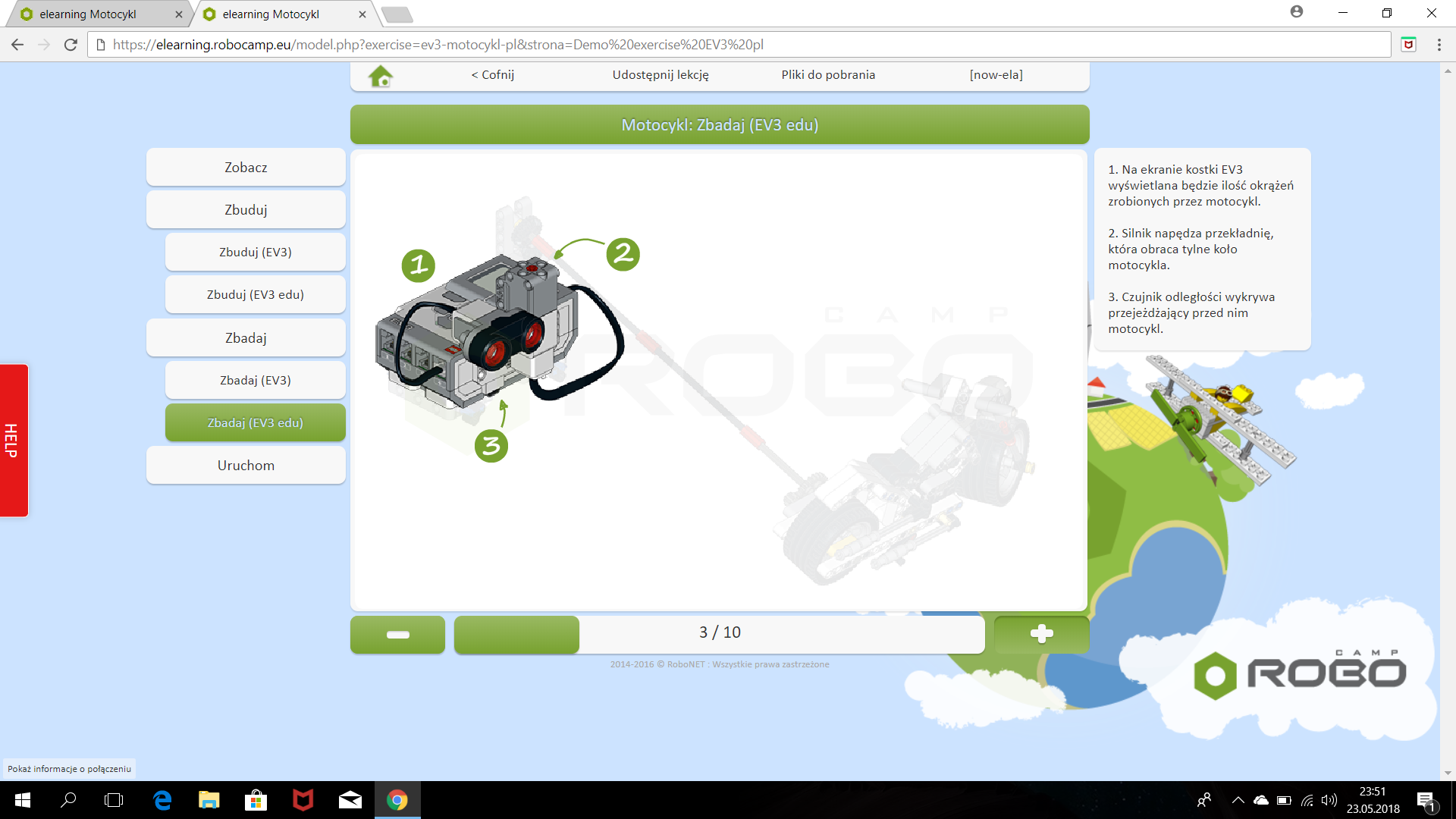Open the Action Center notifications

1426,801
